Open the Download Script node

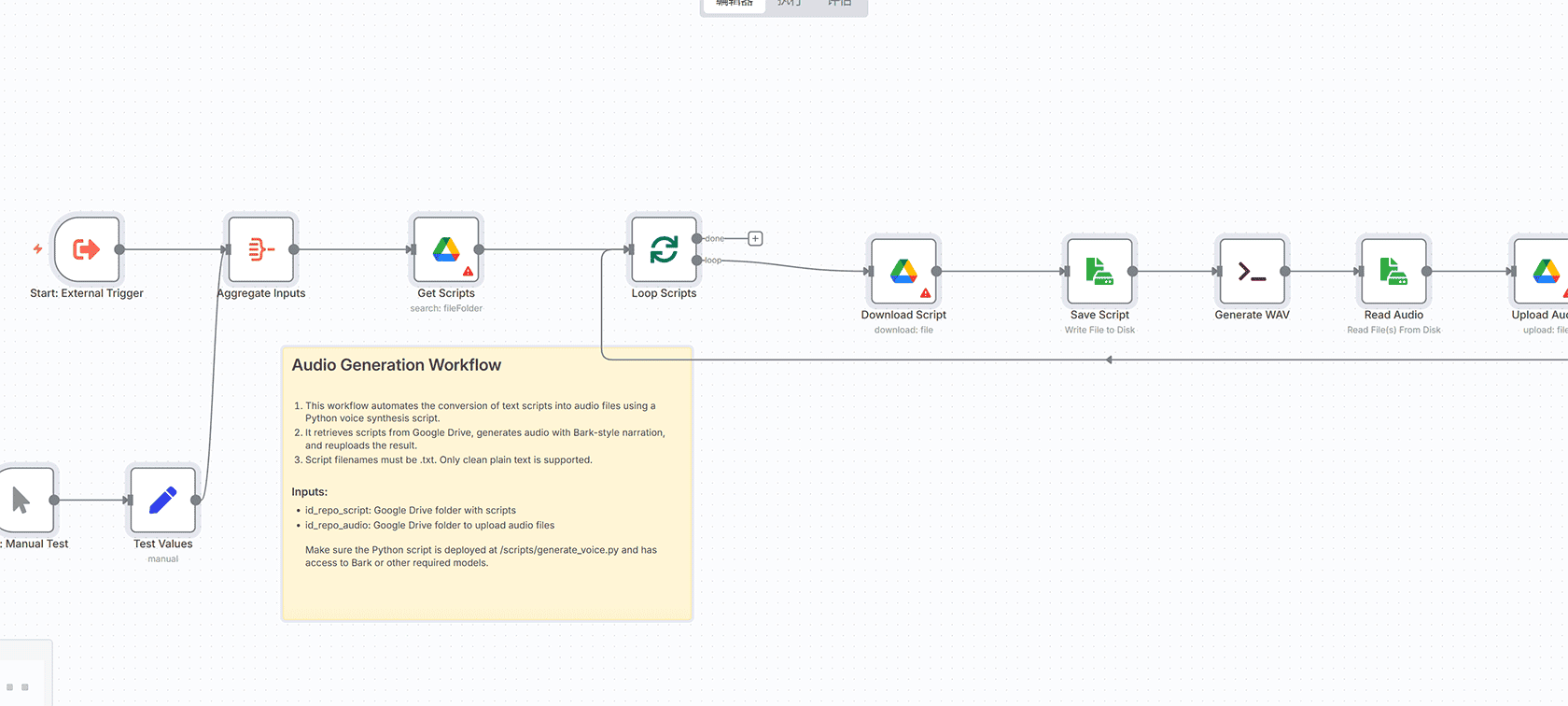(903, 272)
